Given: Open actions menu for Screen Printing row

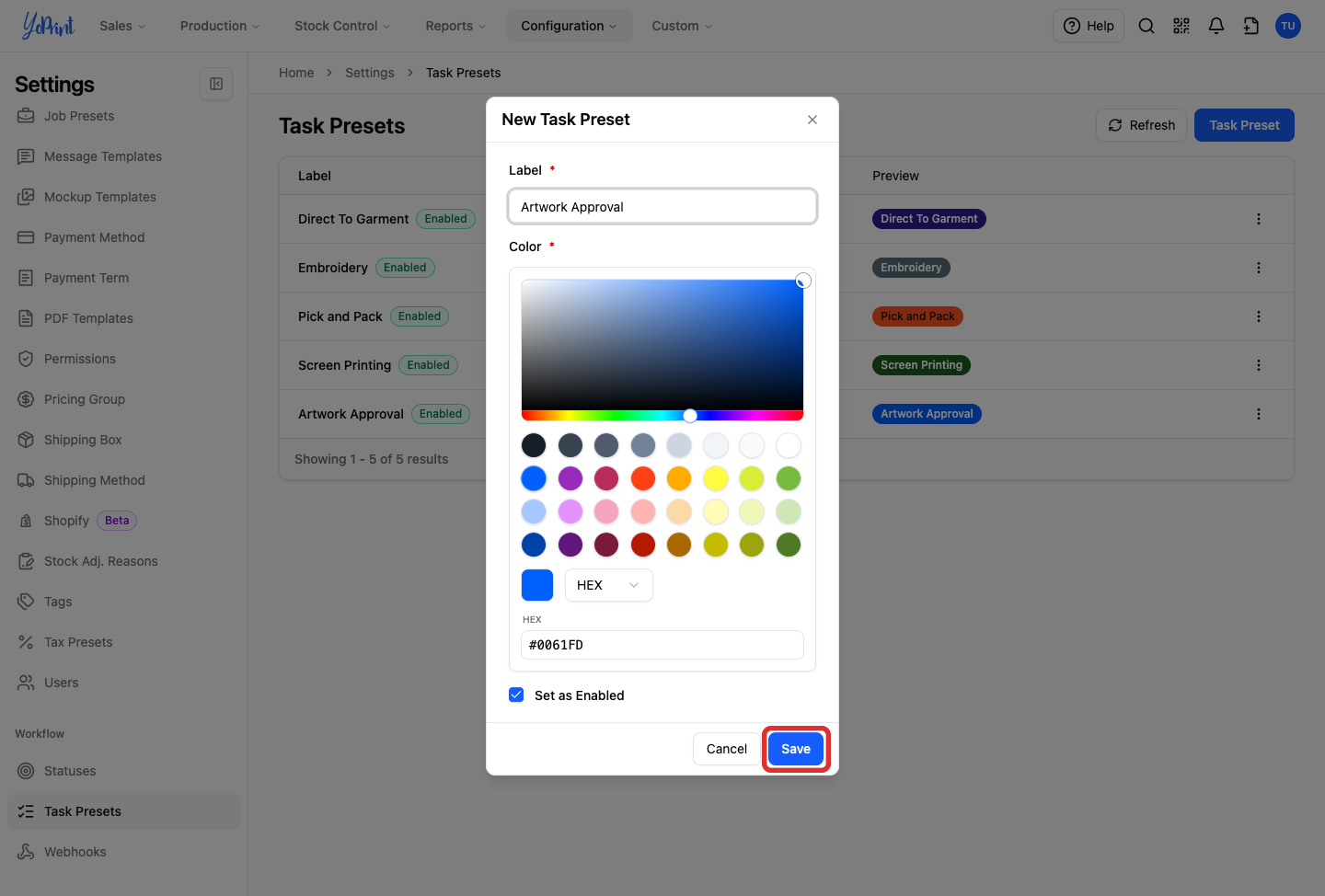Looking at the screenshot, I should (x=1259, y=365).
